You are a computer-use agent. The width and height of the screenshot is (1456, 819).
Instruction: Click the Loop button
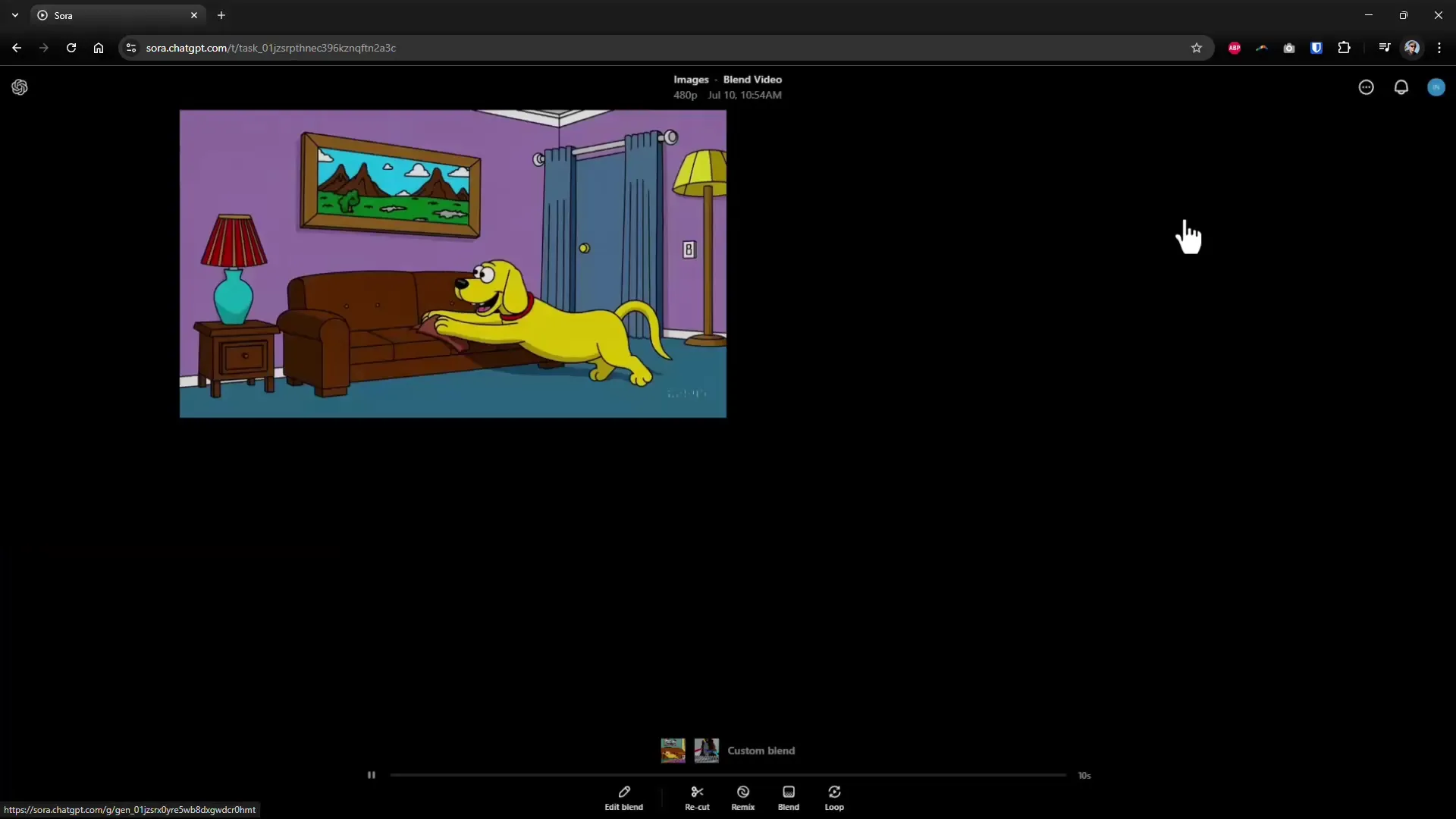pyautogui.click(x=834, y=798)
